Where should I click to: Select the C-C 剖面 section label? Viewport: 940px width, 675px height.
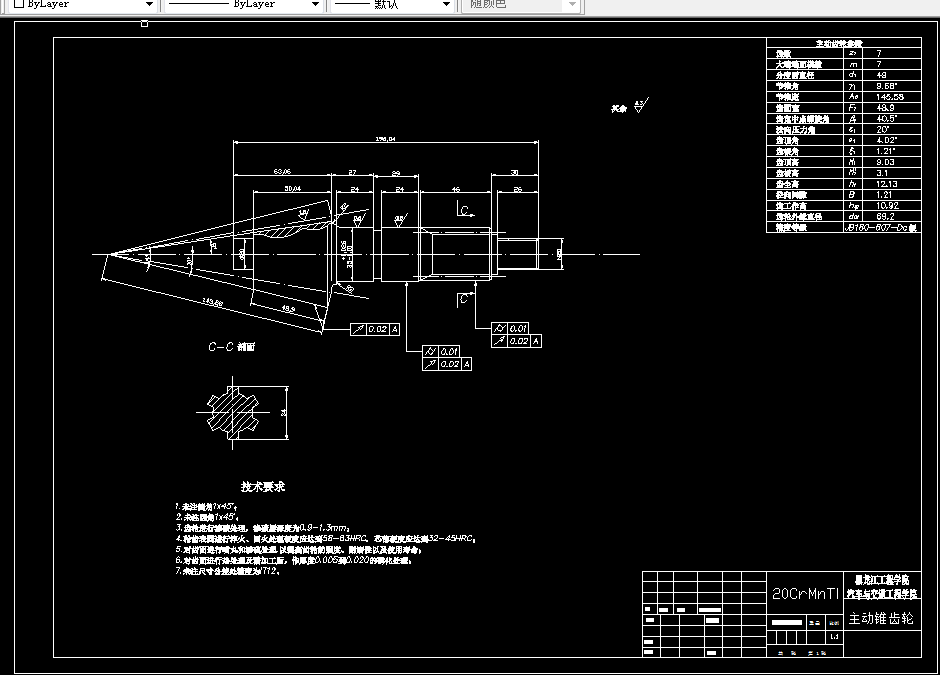pyautogui.click(x=231, y=346)
